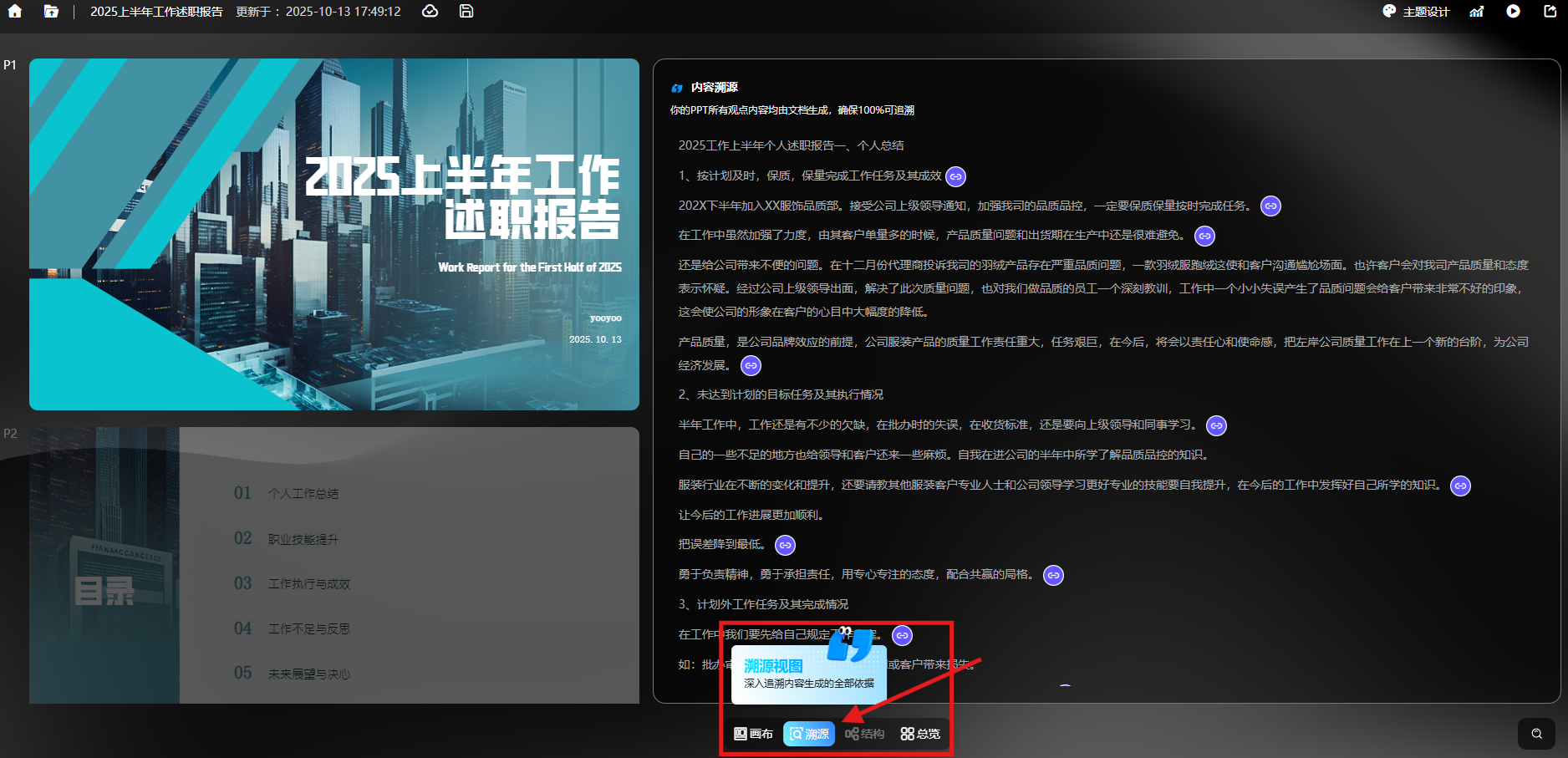
Task: Save the presentation with the disk icon
Action: click(x=466, y=12)
